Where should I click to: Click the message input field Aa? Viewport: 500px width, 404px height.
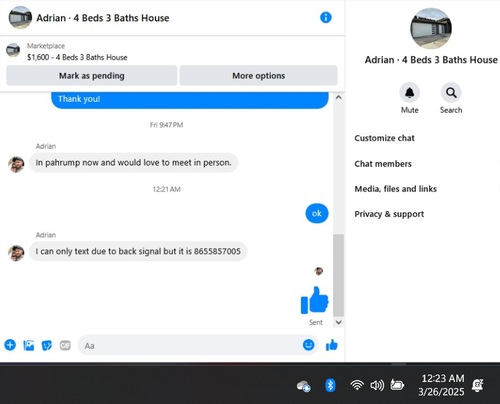198,345
